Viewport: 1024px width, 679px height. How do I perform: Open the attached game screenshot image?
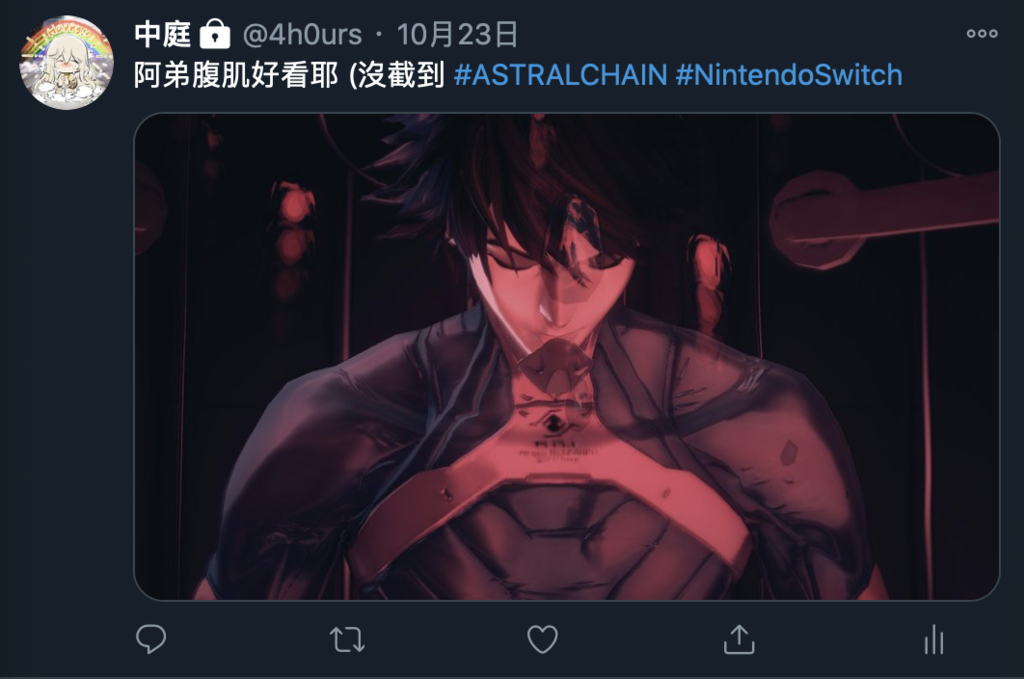coord(567,356)
